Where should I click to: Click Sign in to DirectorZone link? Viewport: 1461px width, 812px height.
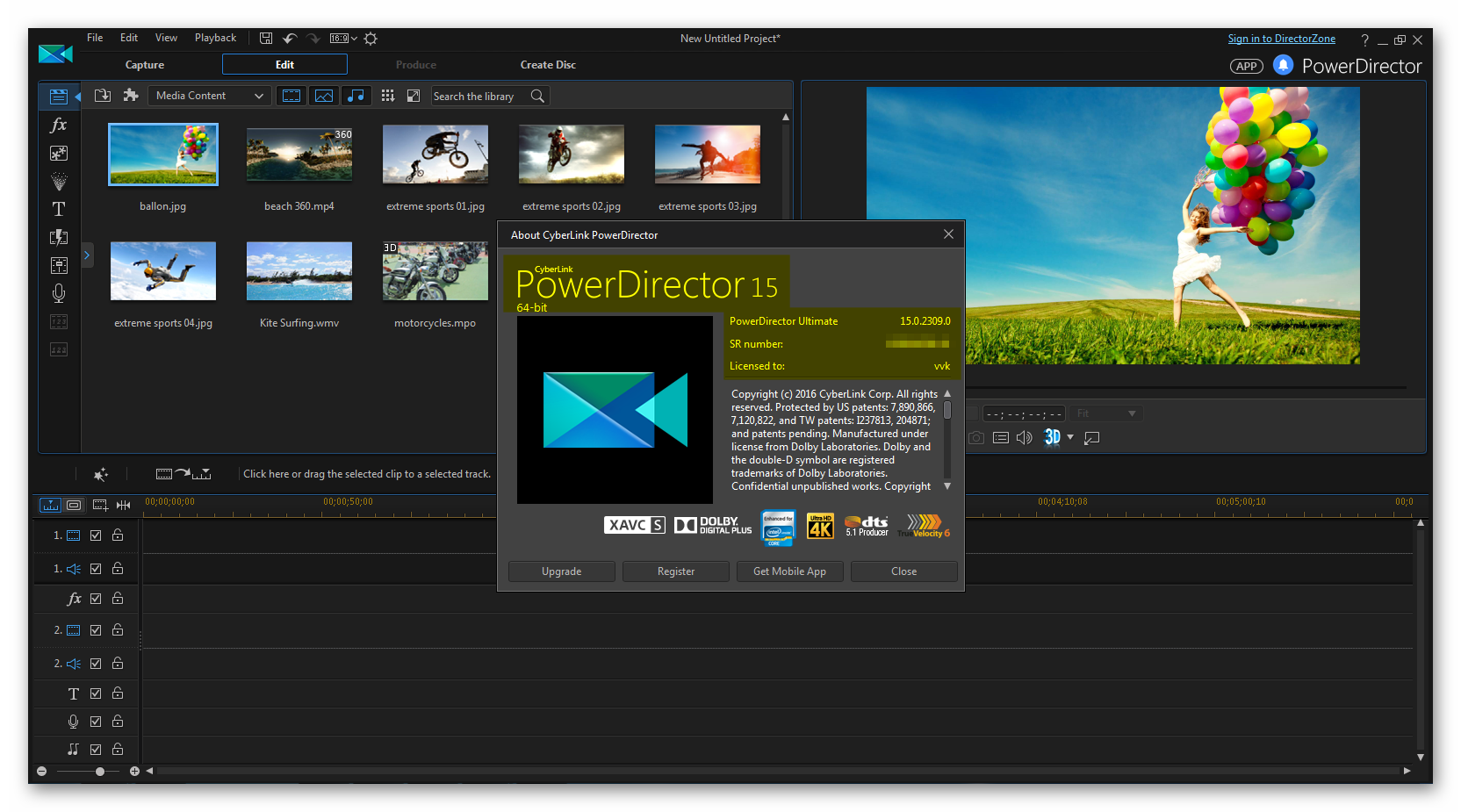pyautogui.click(x=1282, y=39)
